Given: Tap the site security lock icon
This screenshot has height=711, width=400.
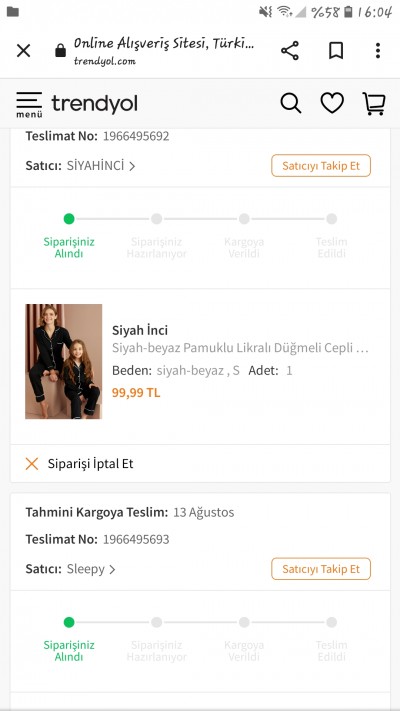Looking at the screenshot, I should (x=60, y=50).
